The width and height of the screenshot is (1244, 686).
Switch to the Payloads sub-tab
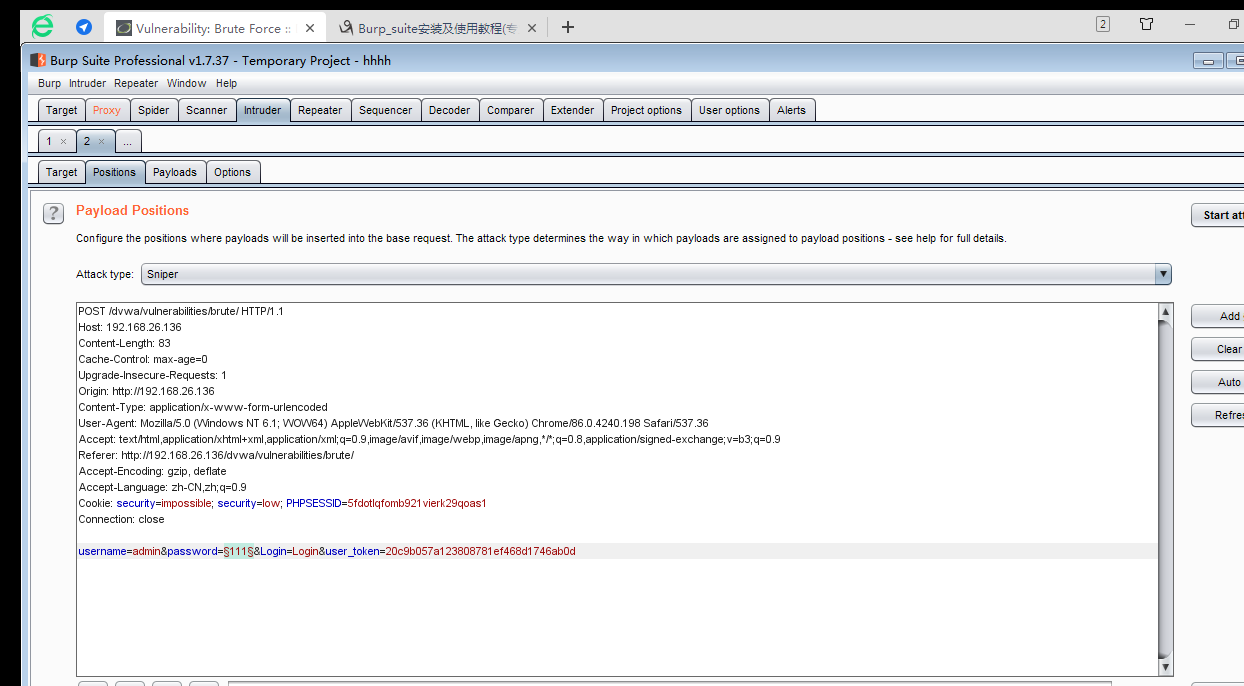point(175,172)
